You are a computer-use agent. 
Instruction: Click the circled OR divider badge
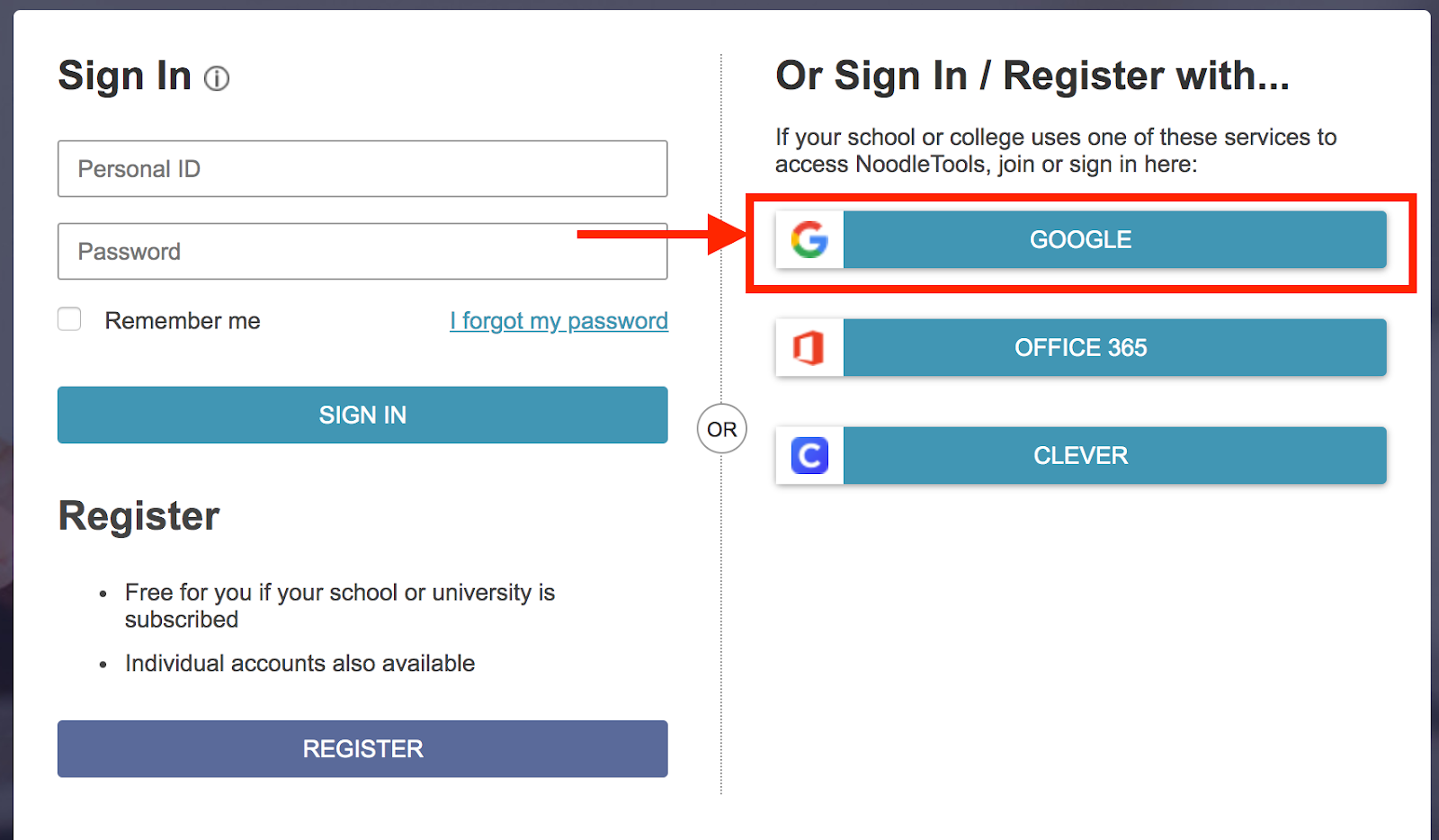pyautogui.click(x=721, y=429)
